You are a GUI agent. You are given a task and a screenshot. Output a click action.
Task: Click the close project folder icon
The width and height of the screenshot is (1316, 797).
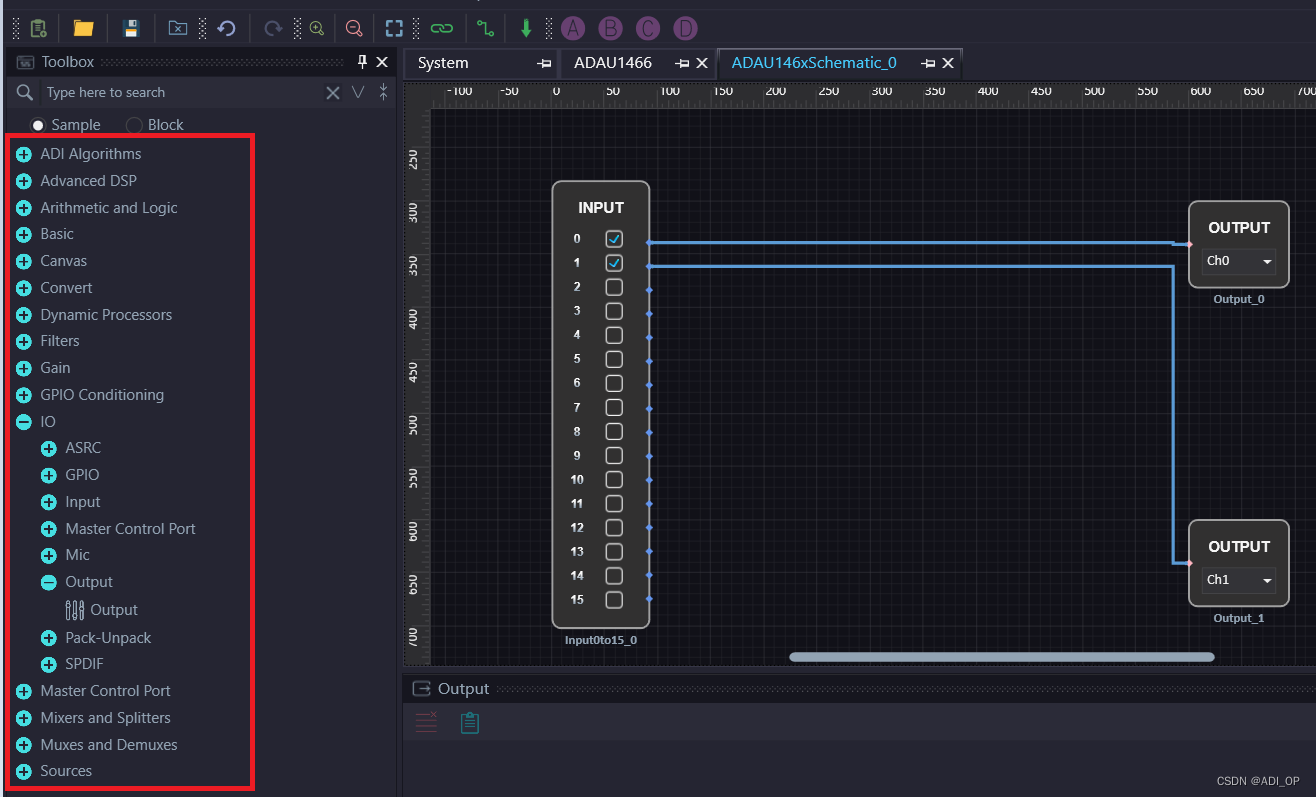177,28
